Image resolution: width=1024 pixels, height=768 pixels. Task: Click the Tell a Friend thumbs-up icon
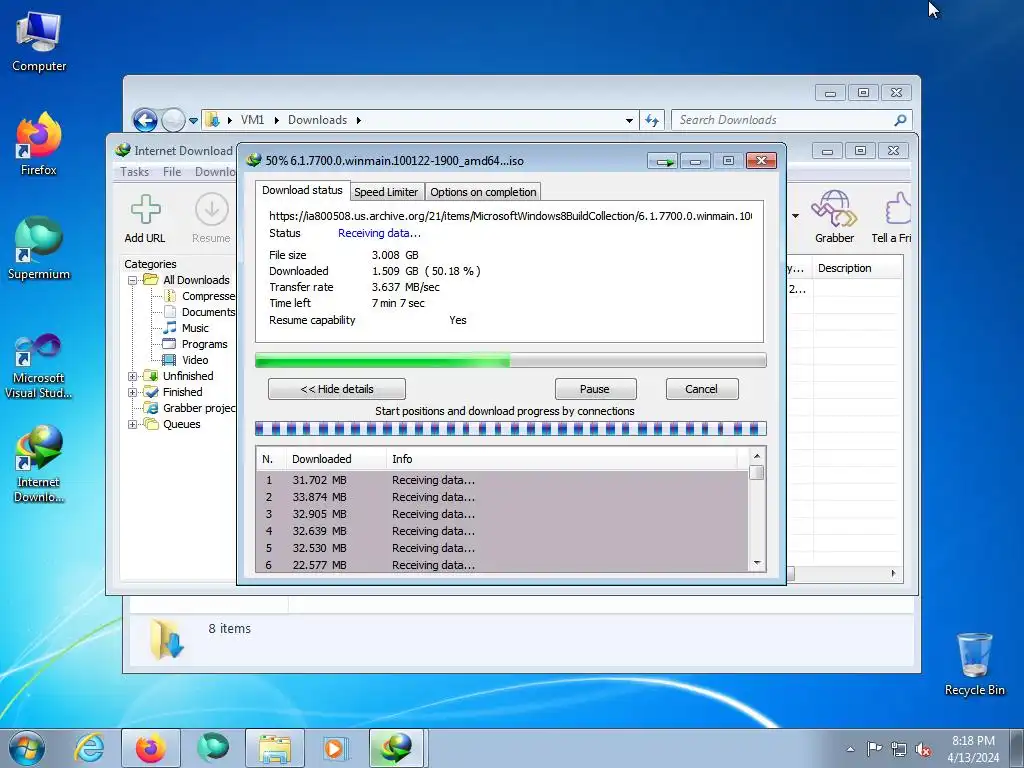(897, 209)
